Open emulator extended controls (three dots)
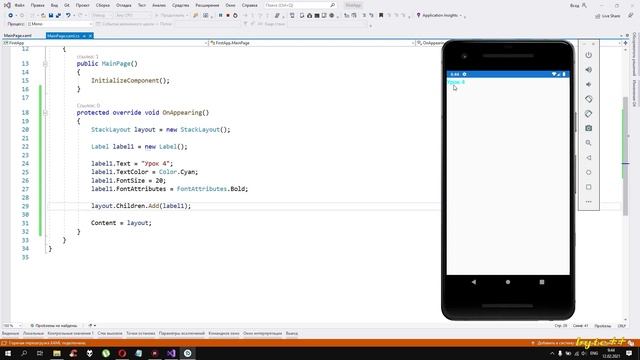640x360 pixels. [x=589, y=202]
